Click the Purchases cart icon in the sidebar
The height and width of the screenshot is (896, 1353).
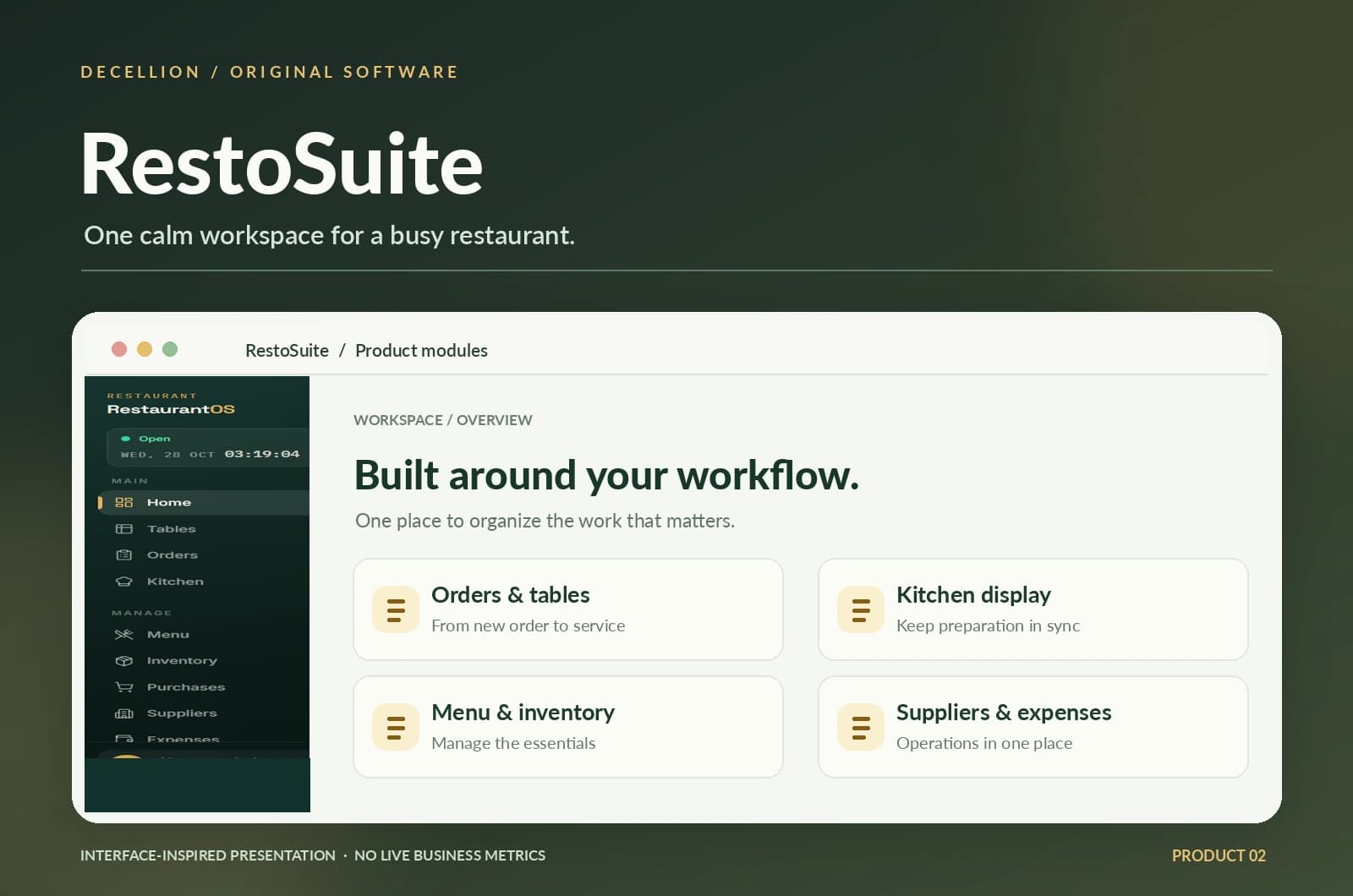(x=124, y=687)
